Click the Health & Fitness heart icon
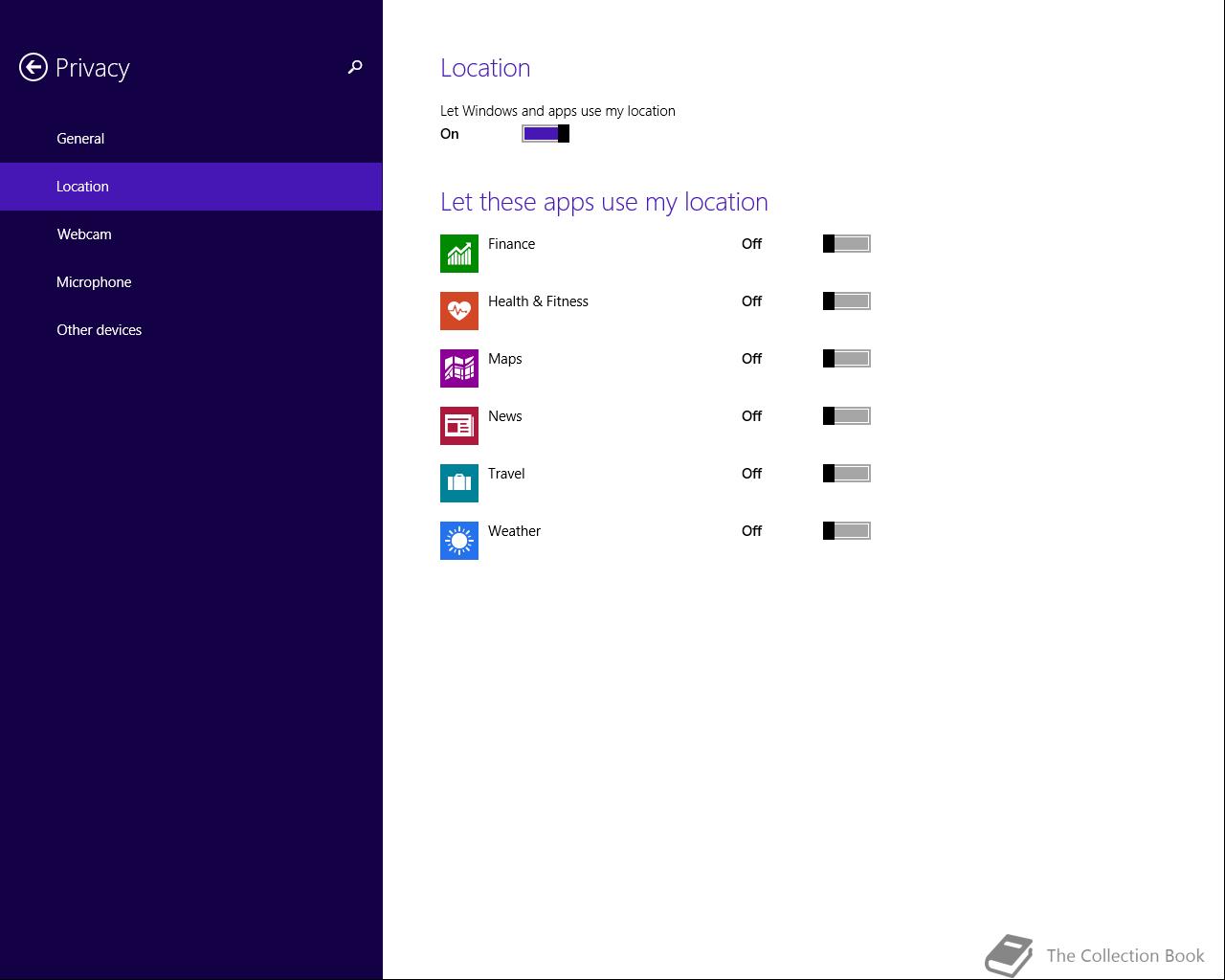1225x980 pixels. 459,311
